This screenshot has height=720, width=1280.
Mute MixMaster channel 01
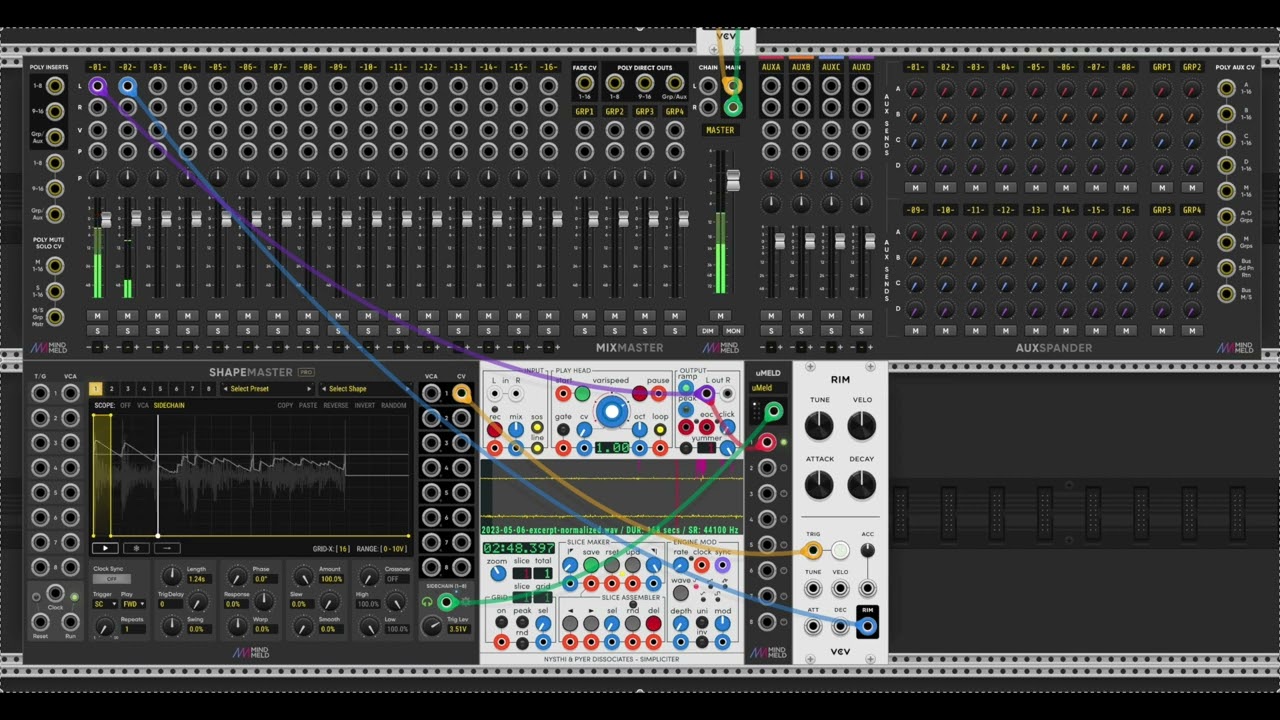point(97,316)
